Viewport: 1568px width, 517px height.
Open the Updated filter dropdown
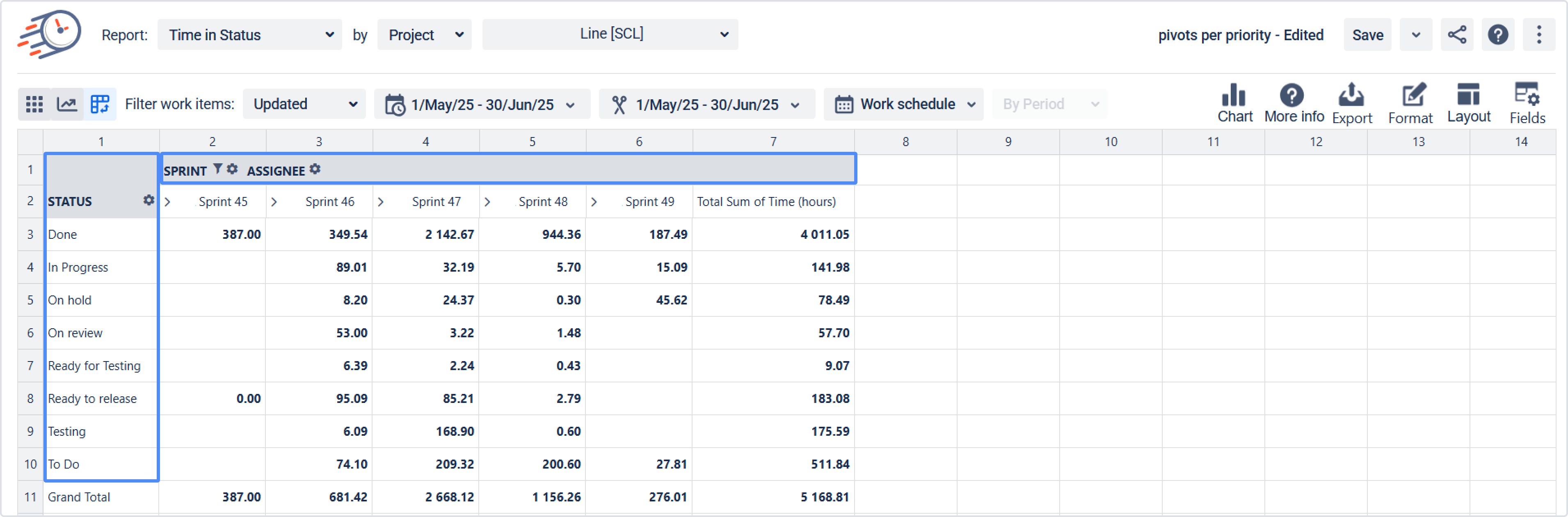coord(304,104)
